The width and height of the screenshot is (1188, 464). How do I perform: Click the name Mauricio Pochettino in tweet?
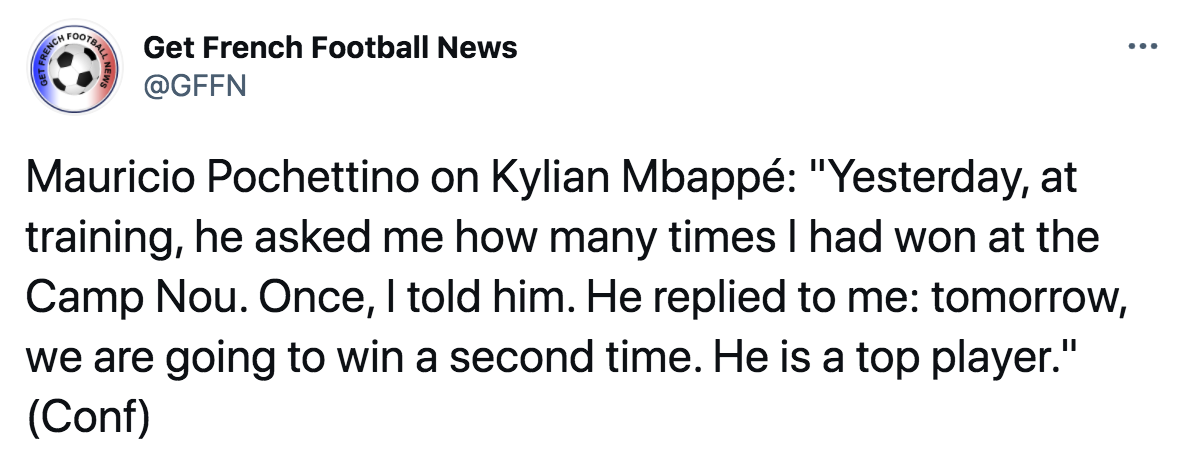[x=222, y=179]
